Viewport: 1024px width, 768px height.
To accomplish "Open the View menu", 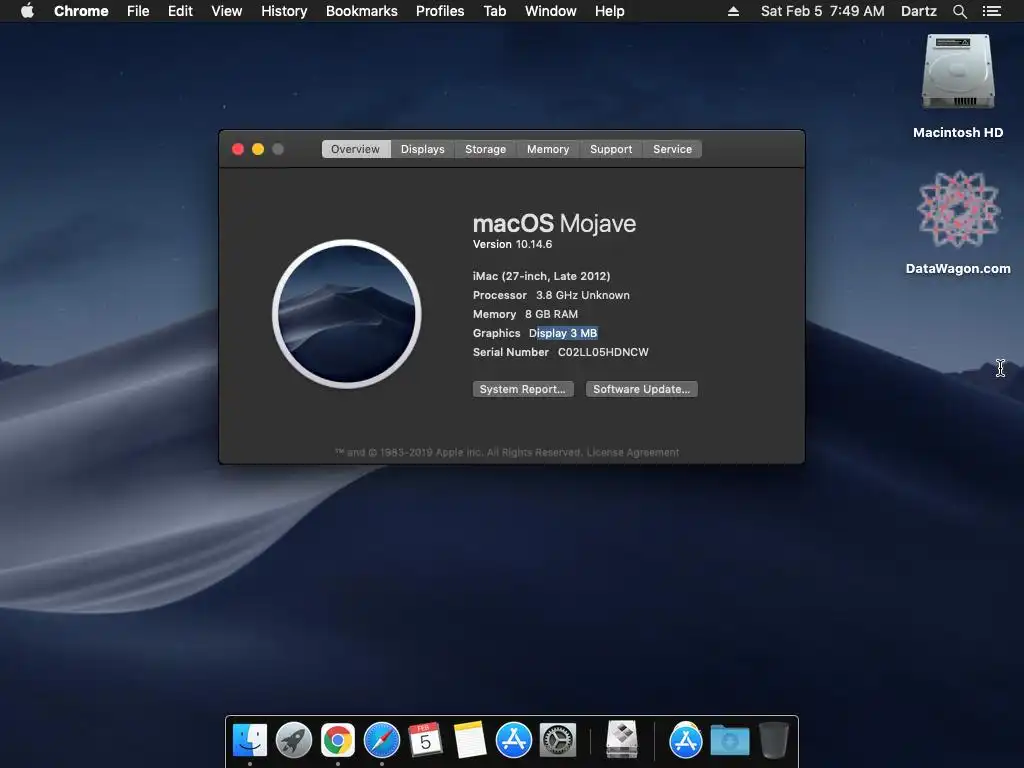I will (227, 11).
